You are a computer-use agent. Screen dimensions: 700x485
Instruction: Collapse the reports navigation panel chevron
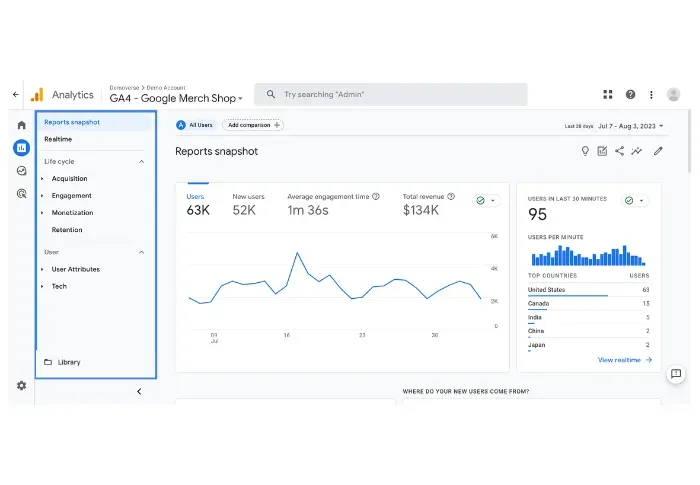139,392
